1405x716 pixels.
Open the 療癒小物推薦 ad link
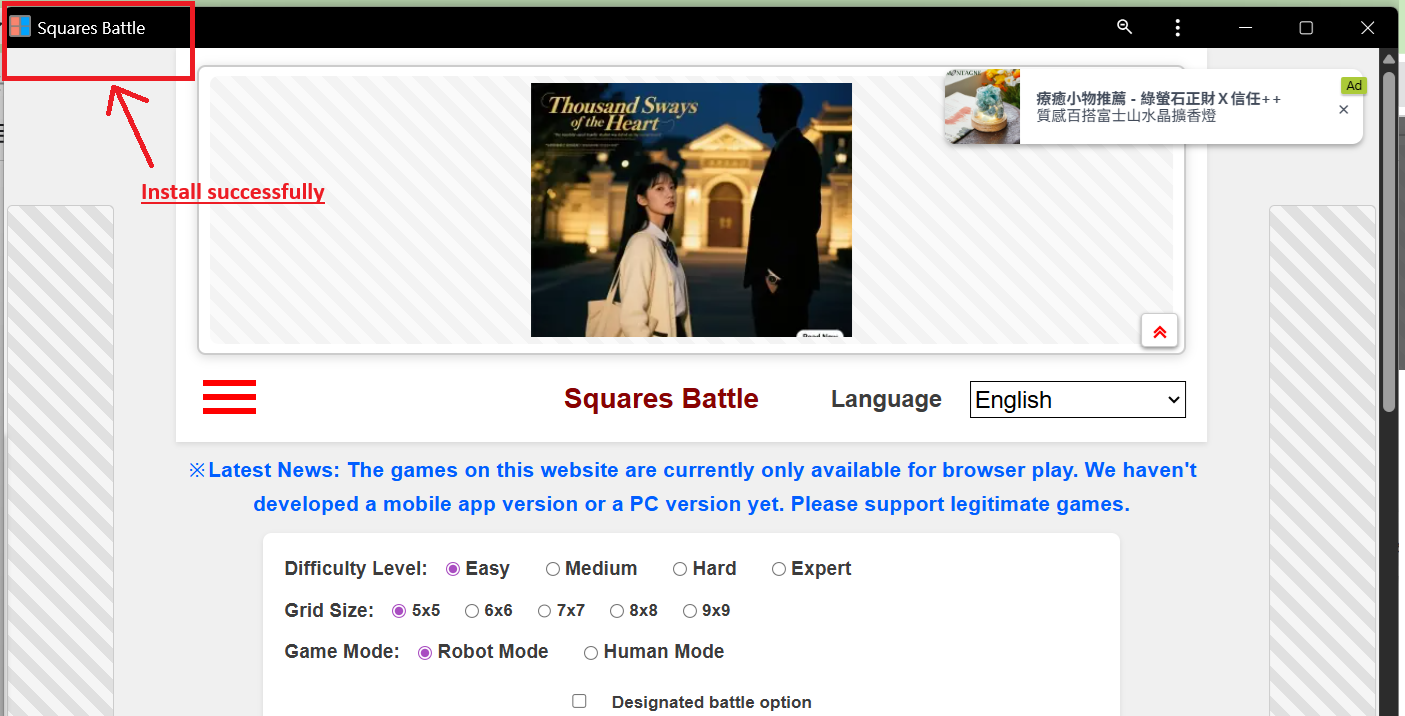click(x=1160, y=98)
